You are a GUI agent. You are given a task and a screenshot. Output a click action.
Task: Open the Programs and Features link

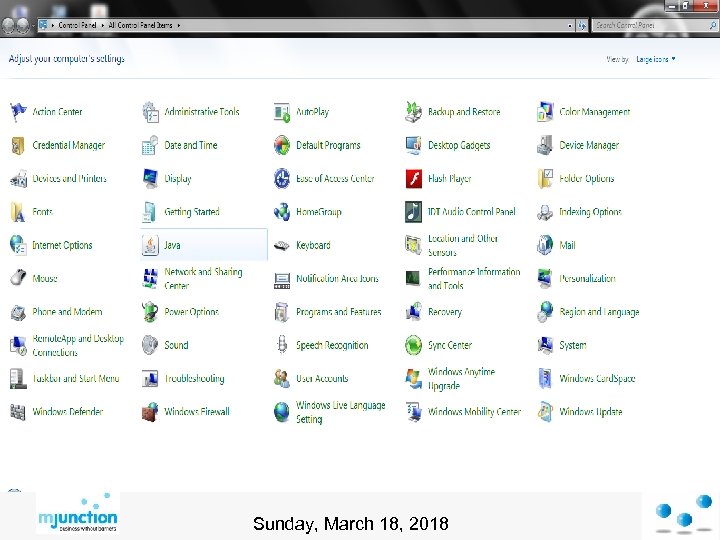tap(338, 312)
